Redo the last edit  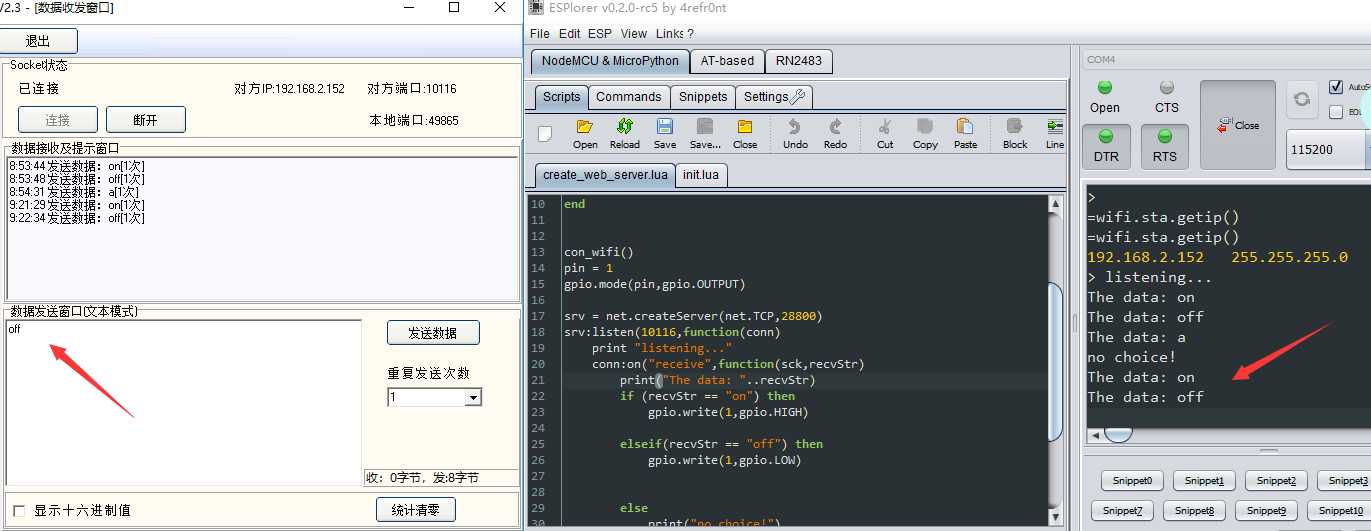pos(835,133)
